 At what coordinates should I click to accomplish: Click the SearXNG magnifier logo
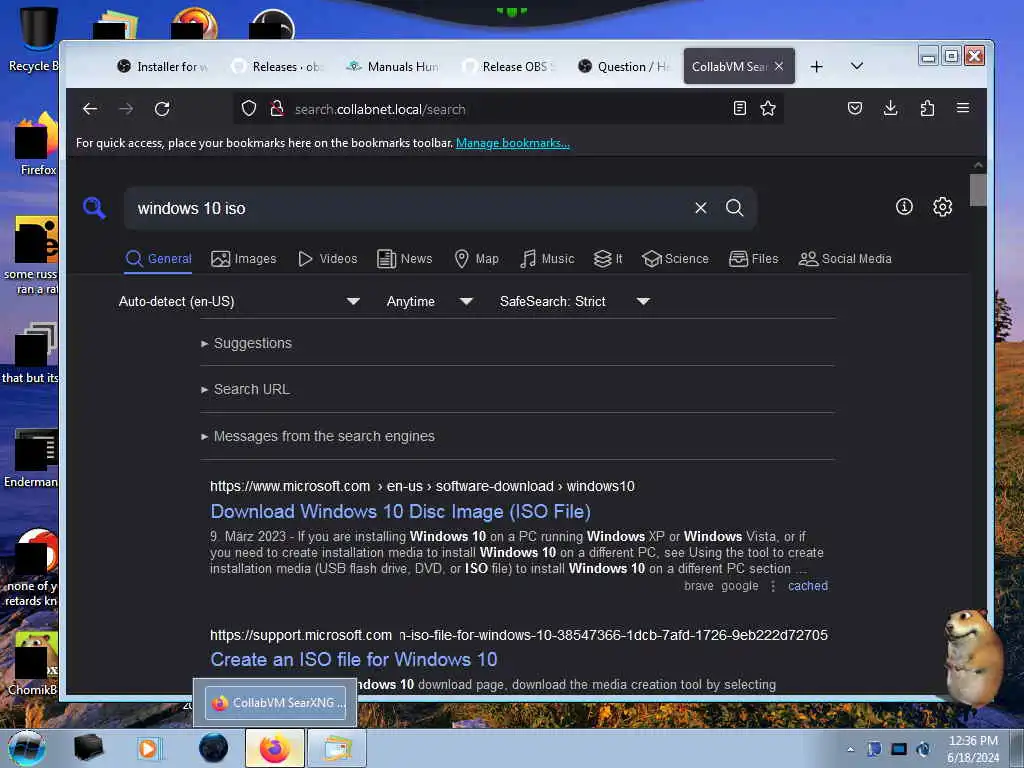[x=94, y=208]
